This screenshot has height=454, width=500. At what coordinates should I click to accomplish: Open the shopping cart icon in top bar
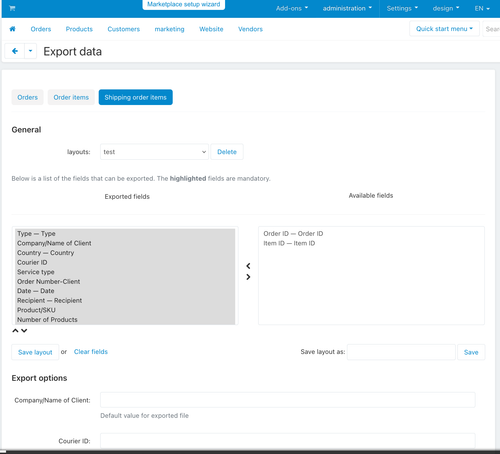(x=12, y=8)
